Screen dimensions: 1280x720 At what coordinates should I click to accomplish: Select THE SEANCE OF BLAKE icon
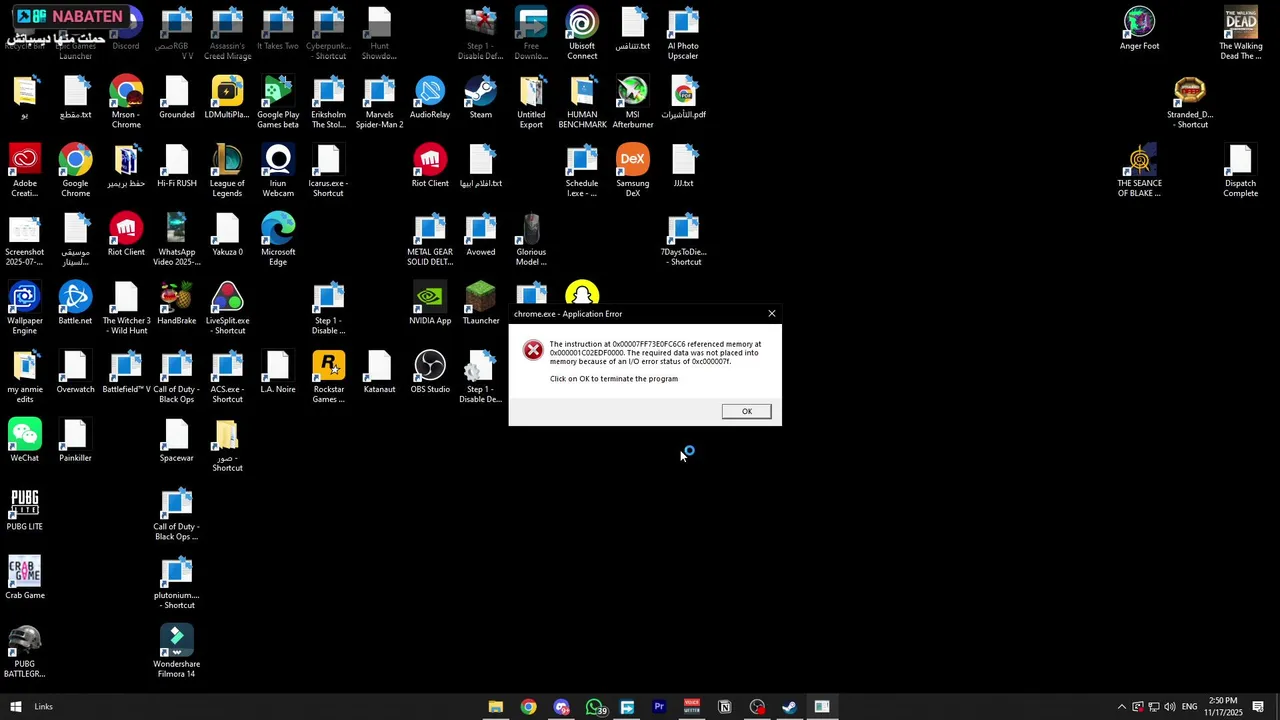pos(1139,170)
